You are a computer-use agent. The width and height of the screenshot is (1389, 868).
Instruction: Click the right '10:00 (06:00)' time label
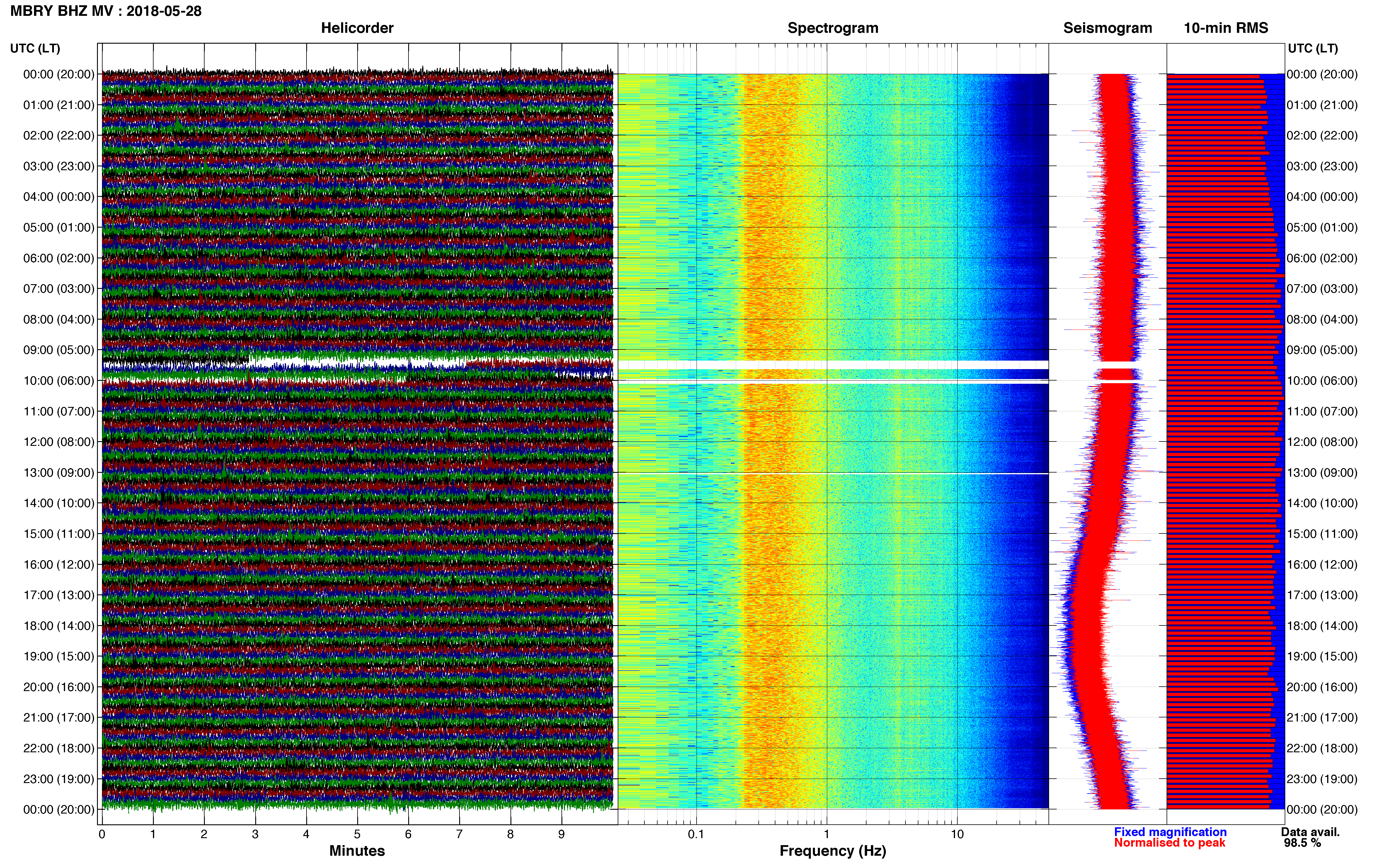[1322, 381]
